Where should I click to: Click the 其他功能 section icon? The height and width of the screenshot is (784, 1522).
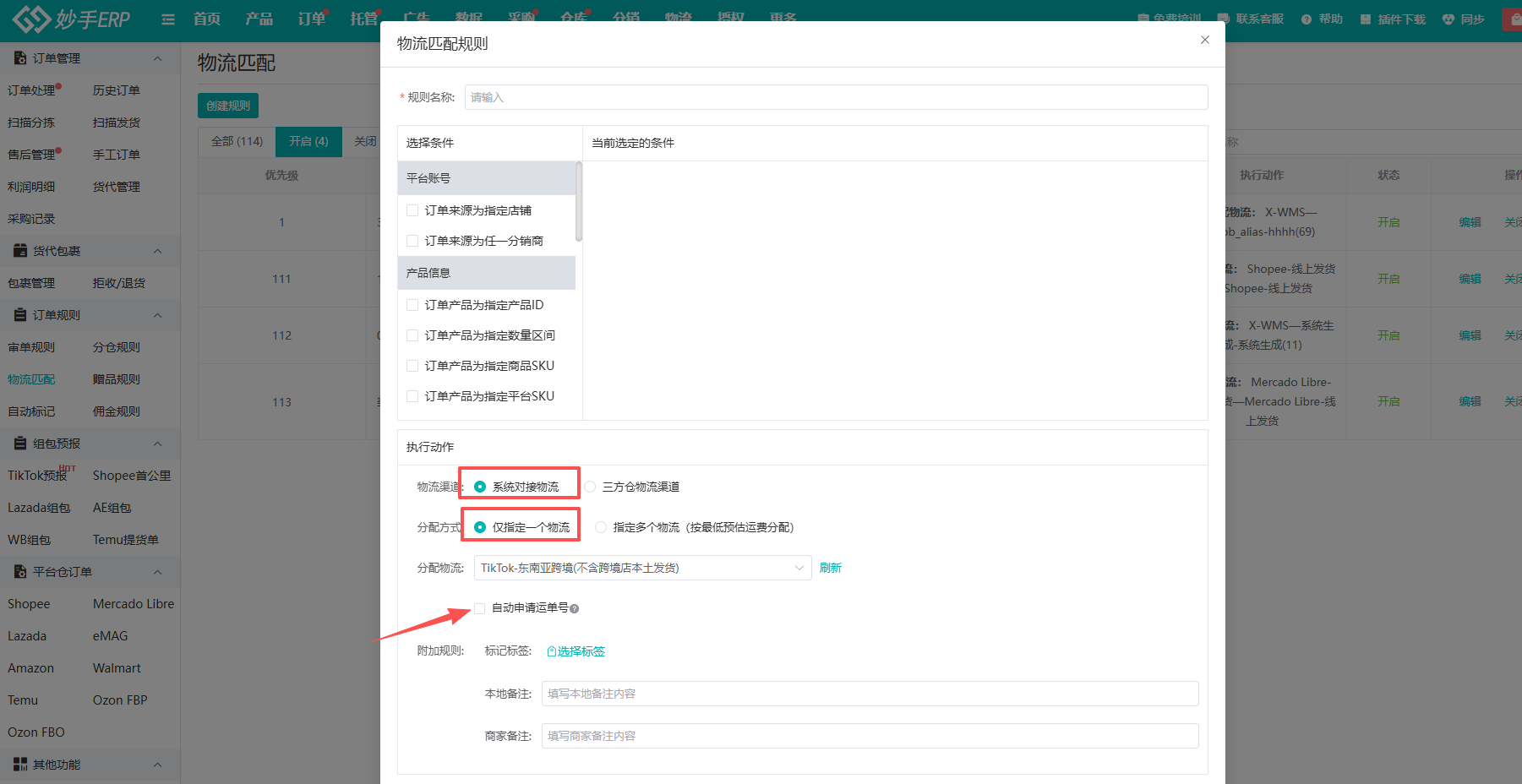click(20, 765)
